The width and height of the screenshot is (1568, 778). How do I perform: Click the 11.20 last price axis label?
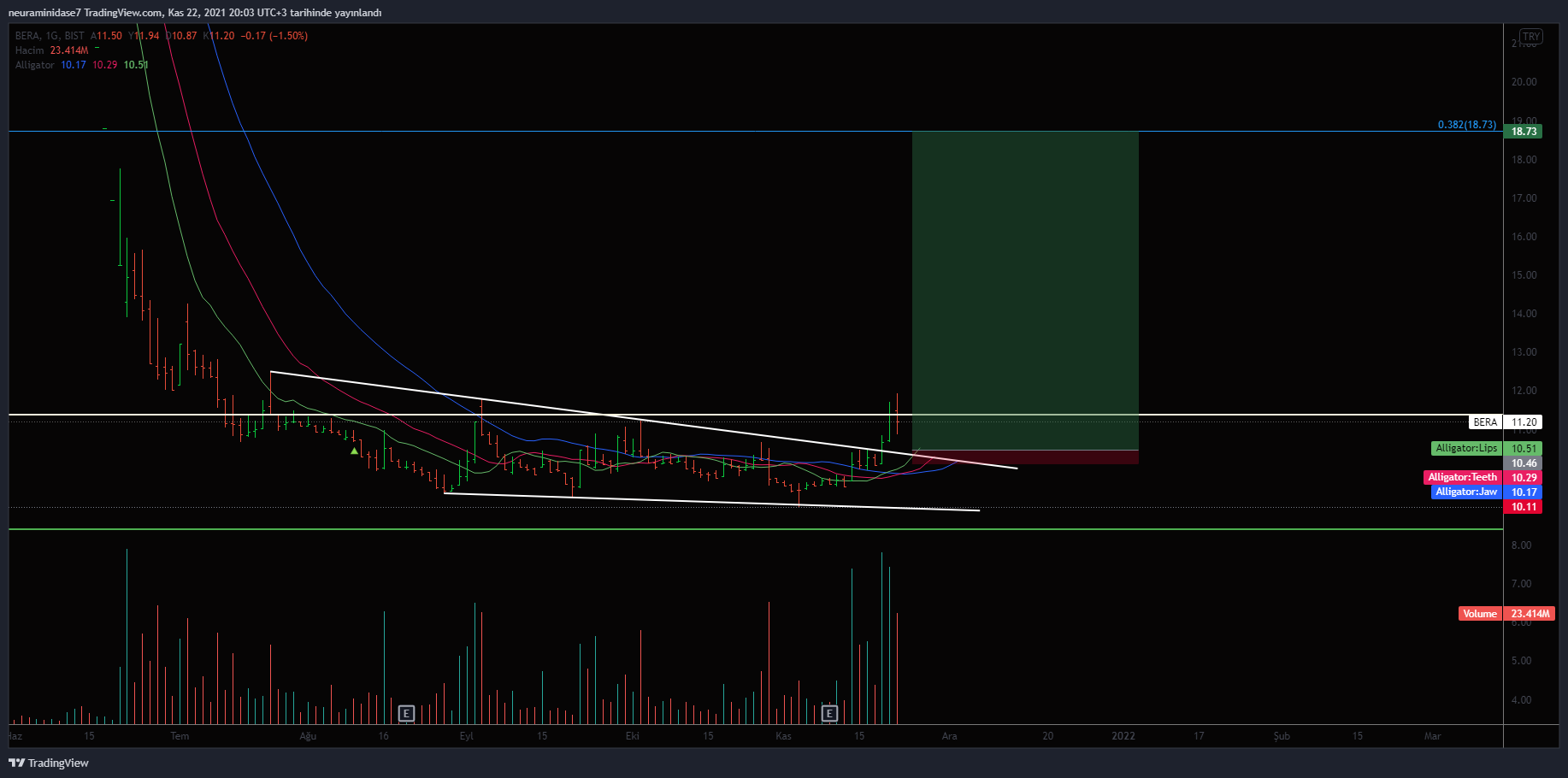[x=1524, y=422]
